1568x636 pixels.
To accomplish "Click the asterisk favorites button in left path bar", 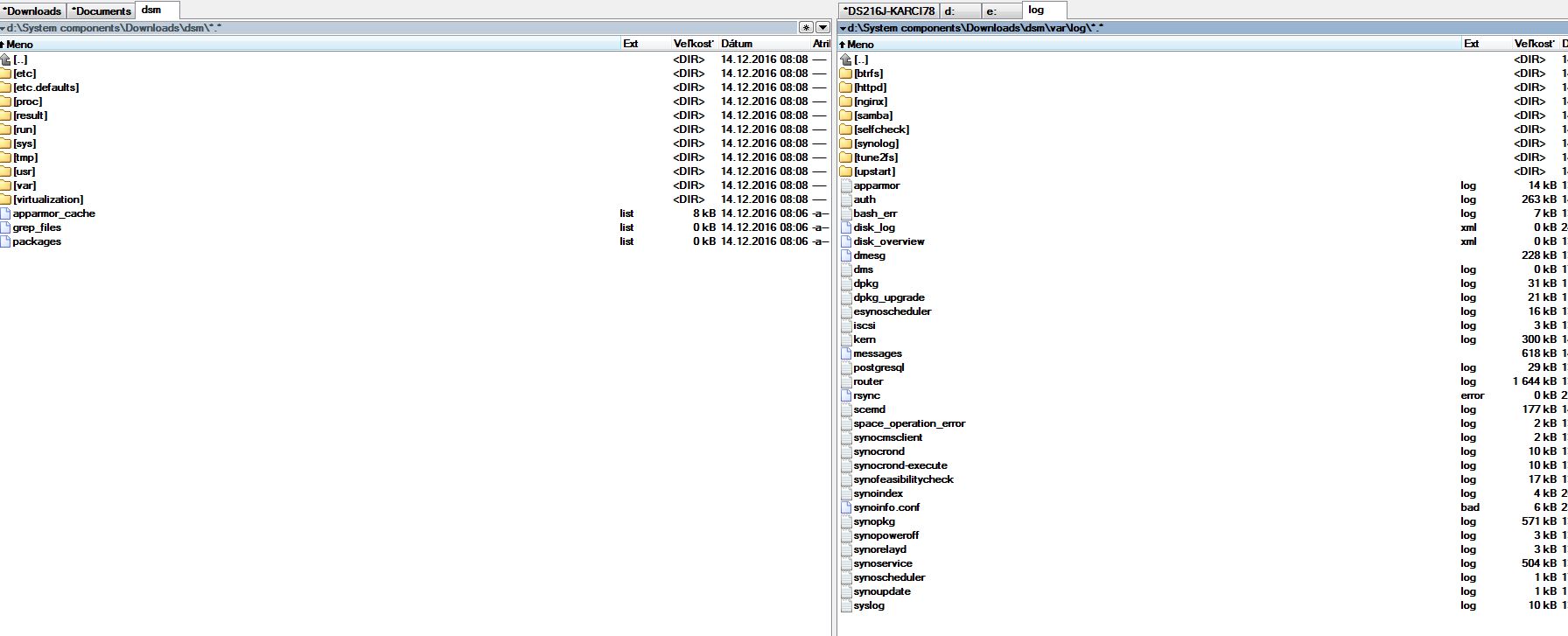I will click(806, 28).
